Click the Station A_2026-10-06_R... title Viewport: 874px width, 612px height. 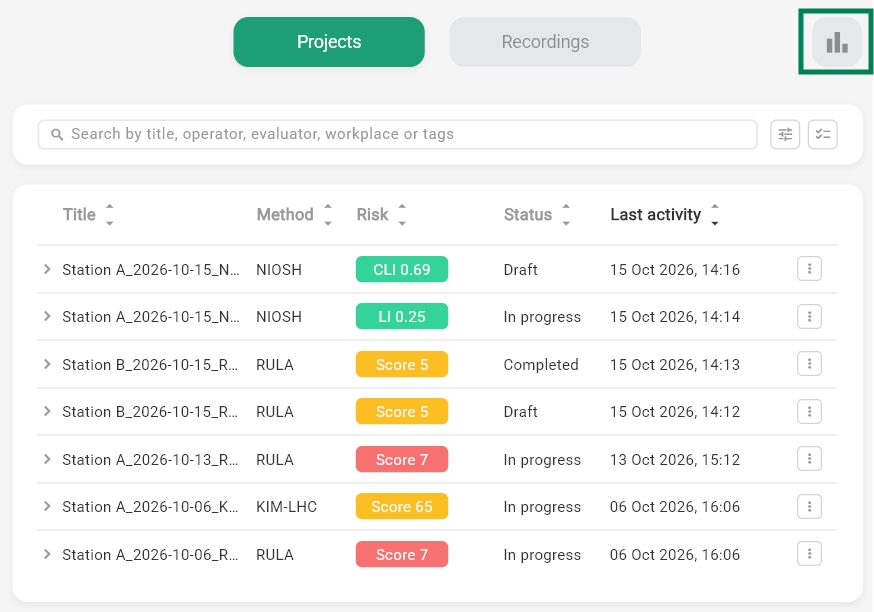click(x=150, y=555)
